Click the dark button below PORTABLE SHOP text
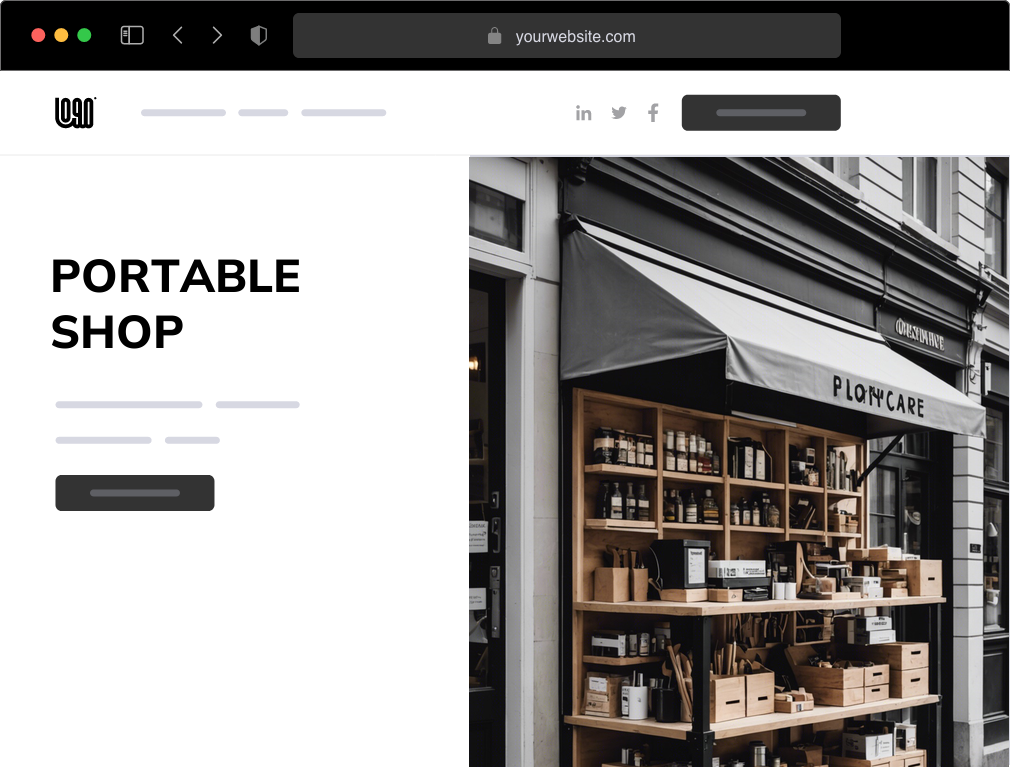The width and height of the screenshot is (1010, 767). point(135,493)
